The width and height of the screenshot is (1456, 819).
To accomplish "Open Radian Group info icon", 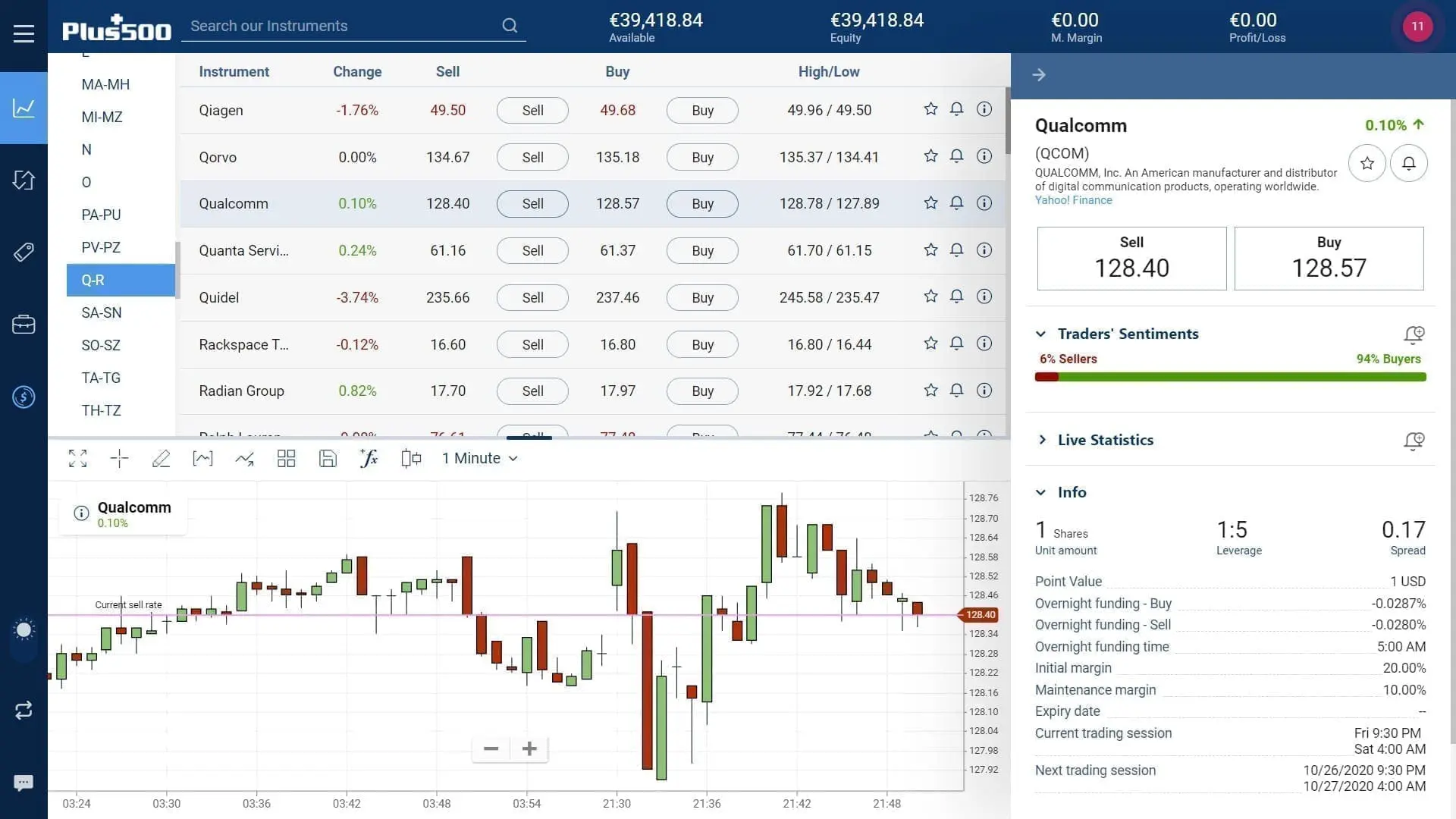I will [x=984, y=391].
